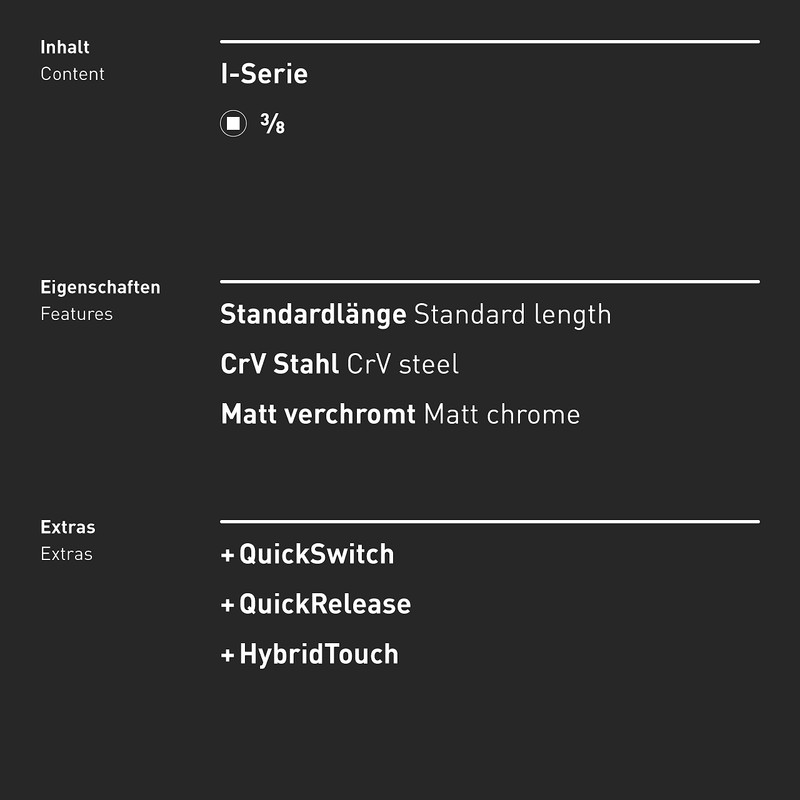Viewport: 800px width, 800px height.
Task: Click the square drive icon
Action: click(233, 124)
